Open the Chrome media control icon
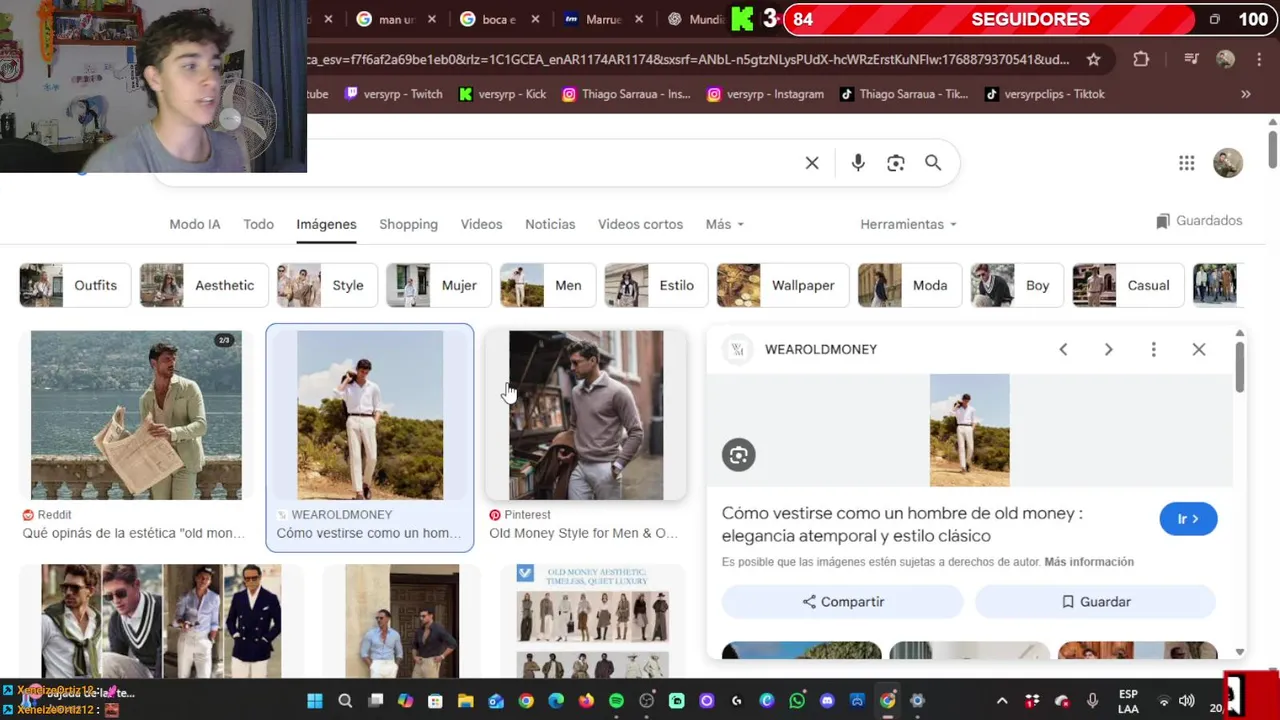Screen dimensions: 1280x720 1191,59
